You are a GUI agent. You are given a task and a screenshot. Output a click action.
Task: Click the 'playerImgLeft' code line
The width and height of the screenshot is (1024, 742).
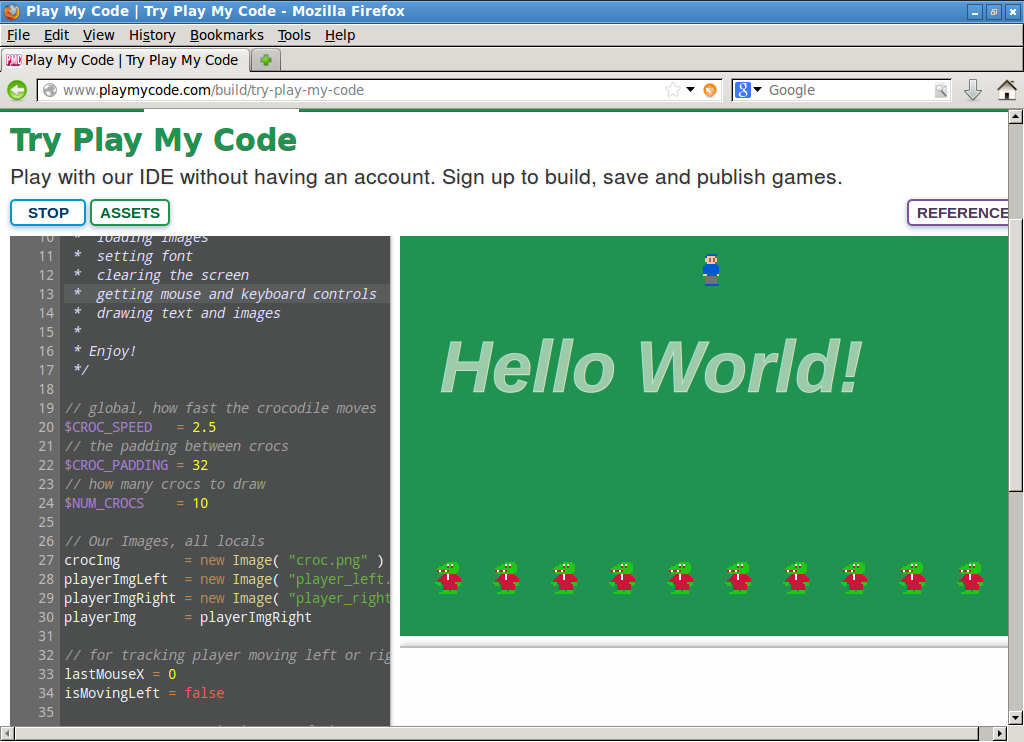(x=227, y=579)
